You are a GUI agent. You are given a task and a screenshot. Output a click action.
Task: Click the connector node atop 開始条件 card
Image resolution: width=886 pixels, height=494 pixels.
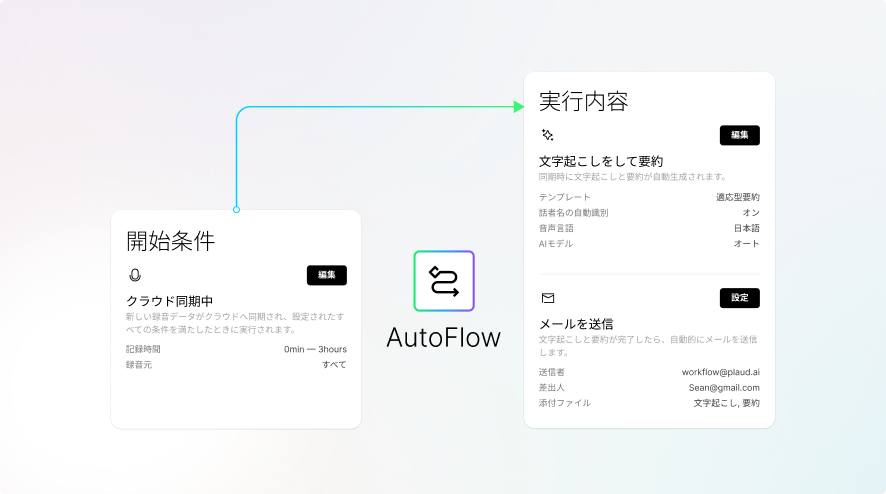coord(236,210)
